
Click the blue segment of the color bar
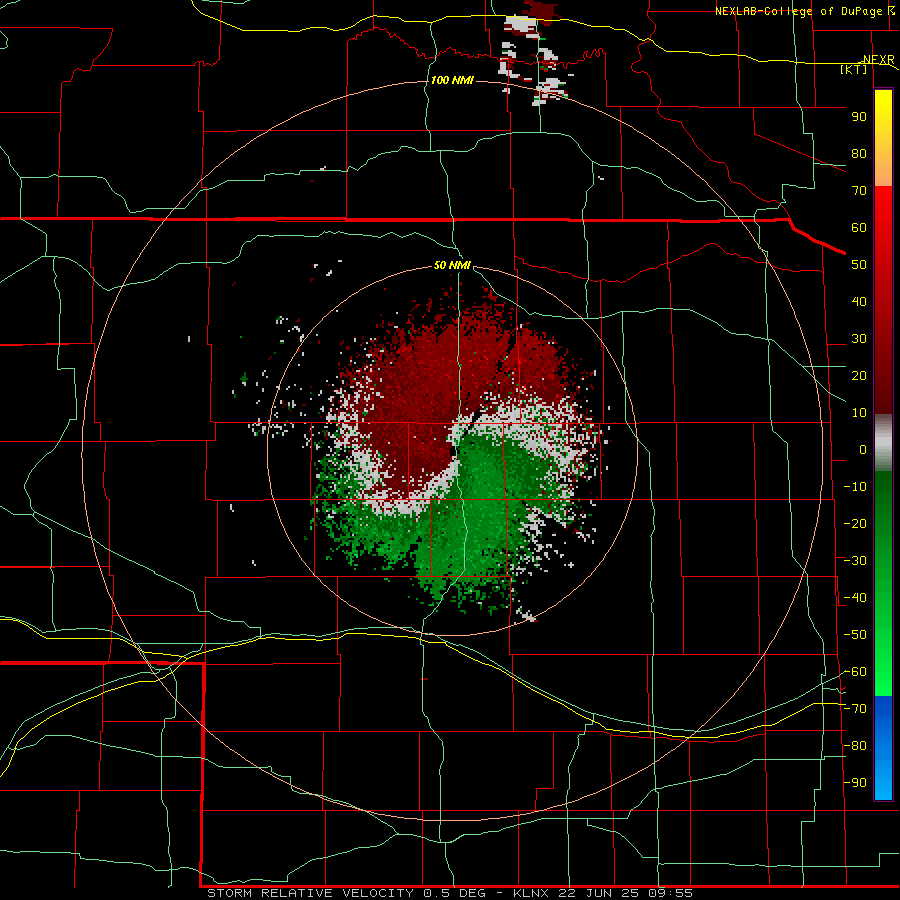point(883,748)
